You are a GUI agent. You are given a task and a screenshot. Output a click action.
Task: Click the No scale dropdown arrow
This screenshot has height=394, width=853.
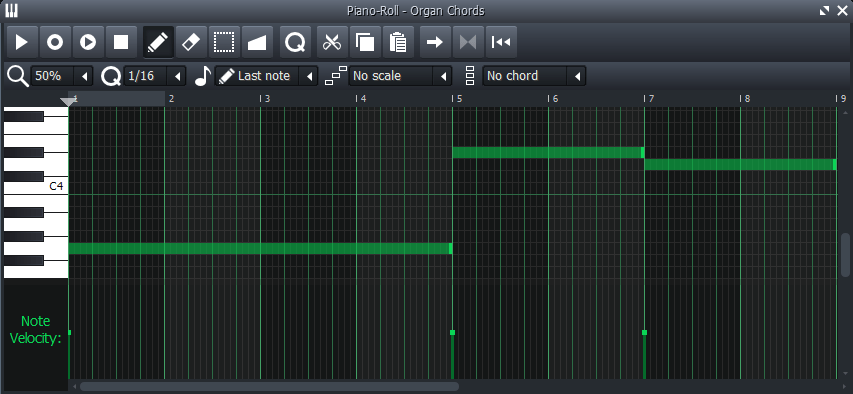coord(443,76)
